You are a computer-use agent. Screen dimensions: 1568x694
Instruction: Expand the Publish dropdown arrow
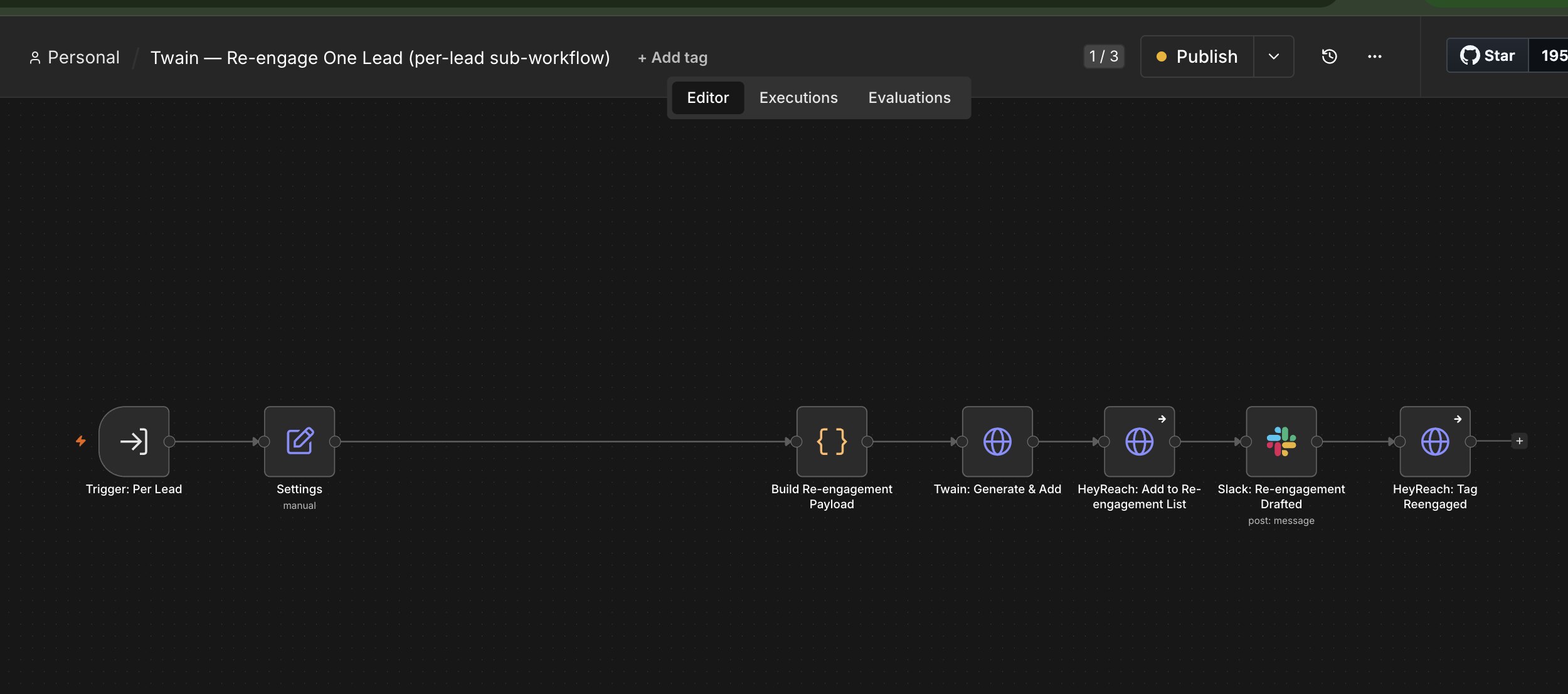(x=1273, y=56)
